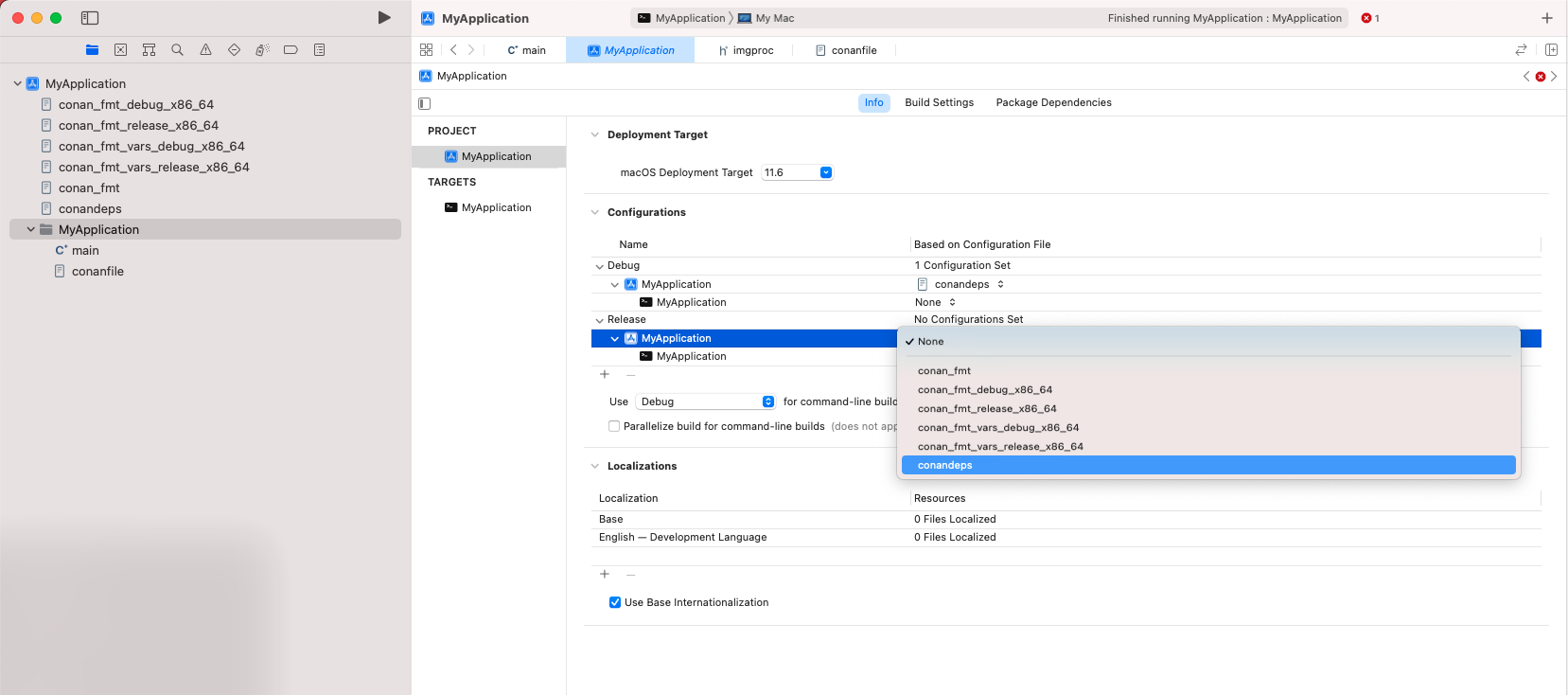Open the Issue navigator warning triangle
The width and height of the screenshot is (1568, 695).
(205, 50)
